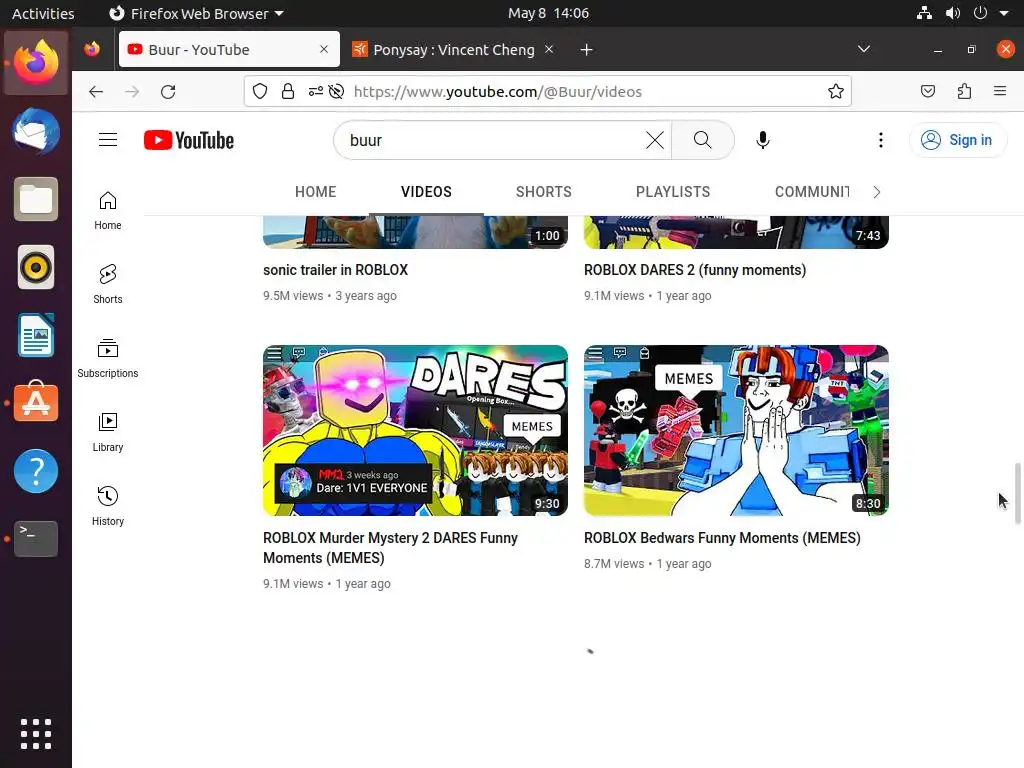
Task: Open the YouTube hamburger guide menu
Action: click(x=108, y=140)
